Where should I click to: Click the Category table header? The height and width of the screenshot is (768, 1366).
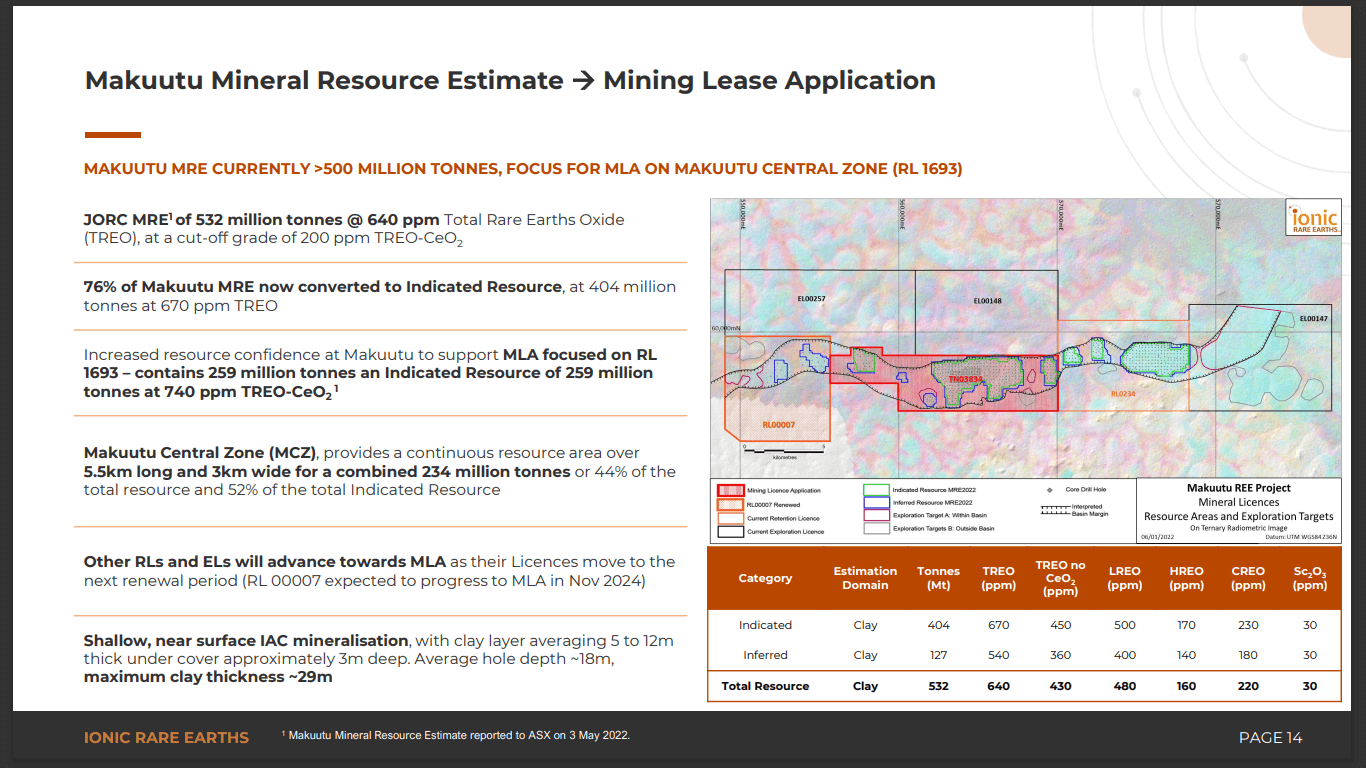(x=765, y=578)
